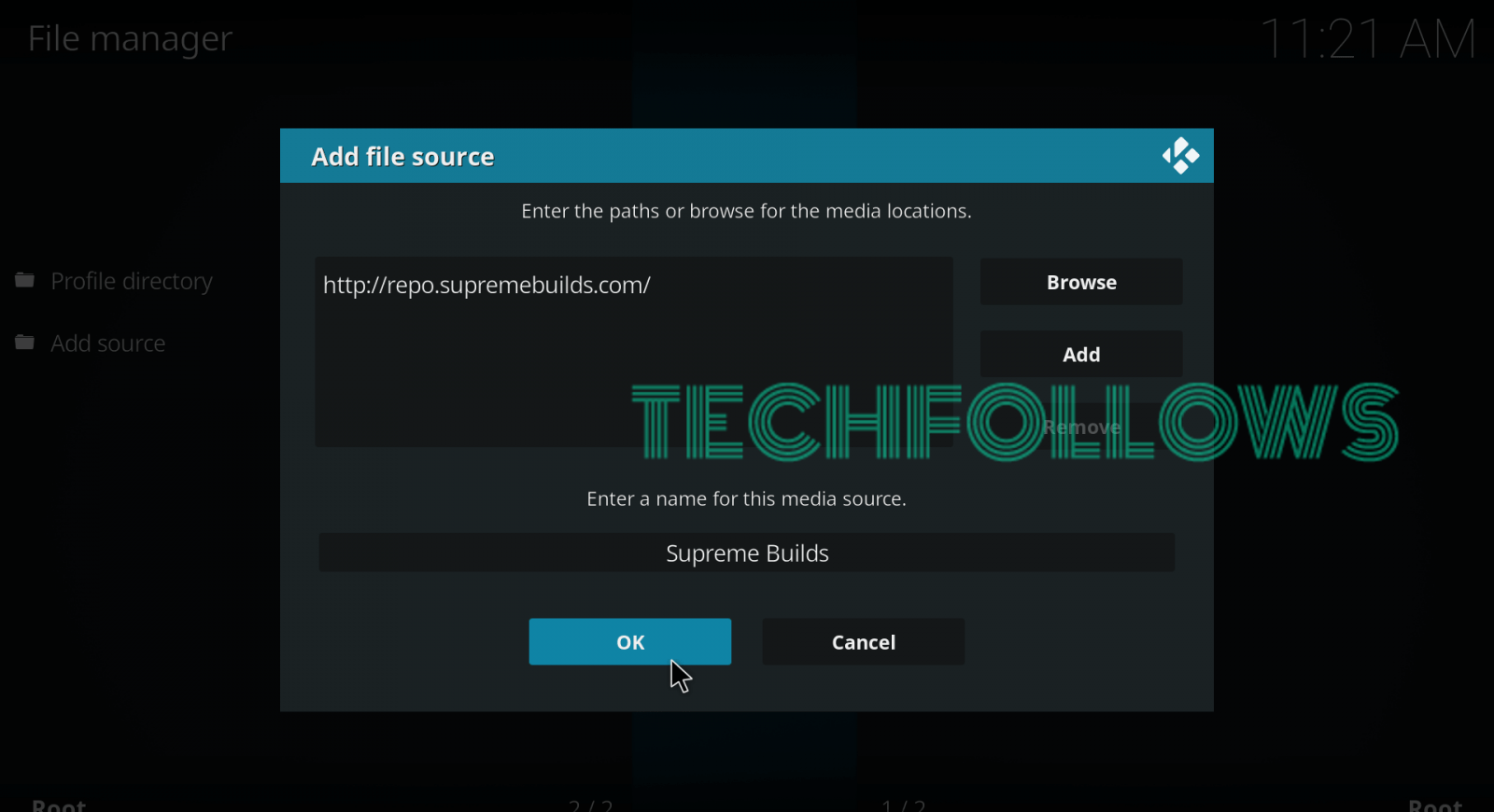Image resolution: width=1494 pixels, height=812 pixels.
Task: Confirm the source with the OK button
Action: coord(630,642)
